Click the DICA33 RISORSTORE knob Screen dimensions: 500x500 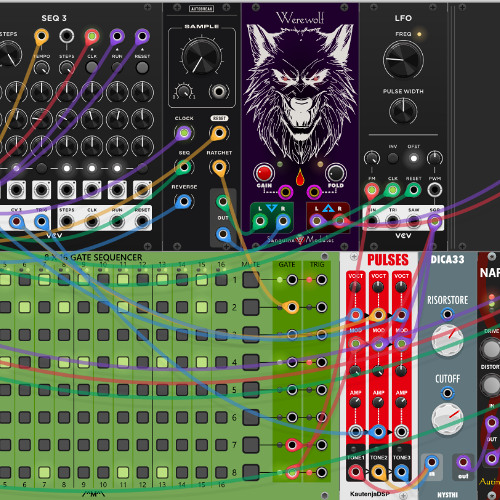click(447, 340)
